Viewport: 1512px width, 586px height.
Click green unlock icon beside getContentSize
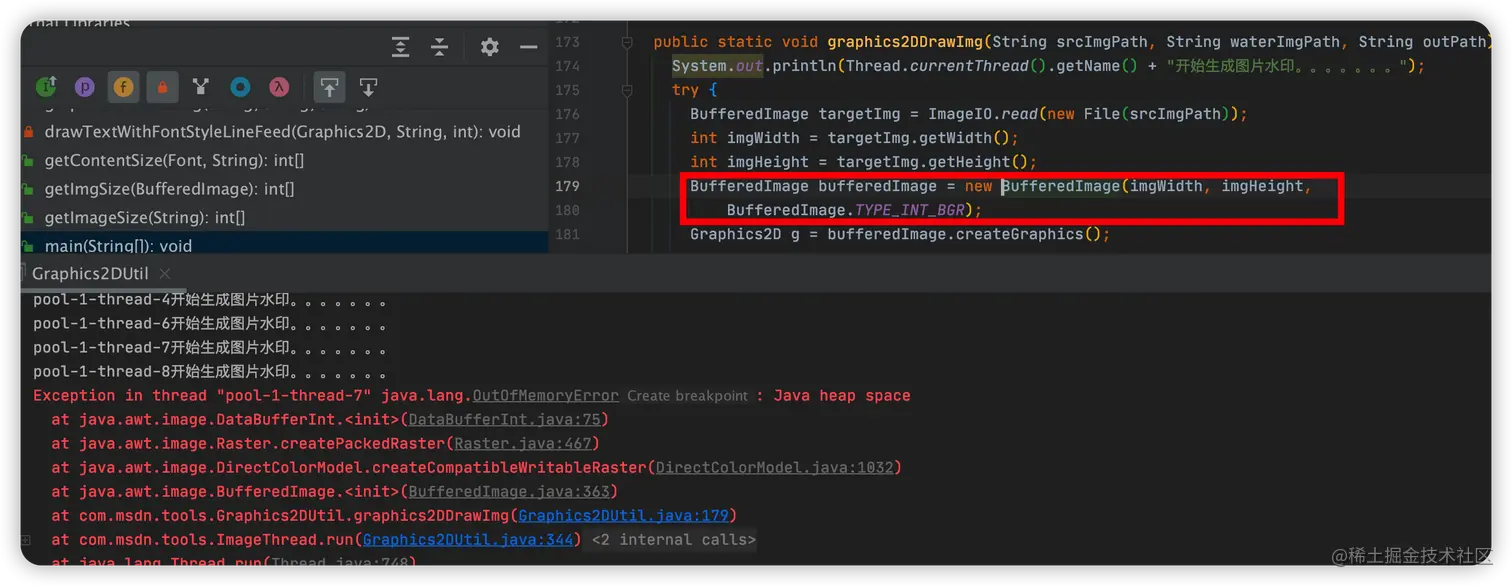point(28,160)
